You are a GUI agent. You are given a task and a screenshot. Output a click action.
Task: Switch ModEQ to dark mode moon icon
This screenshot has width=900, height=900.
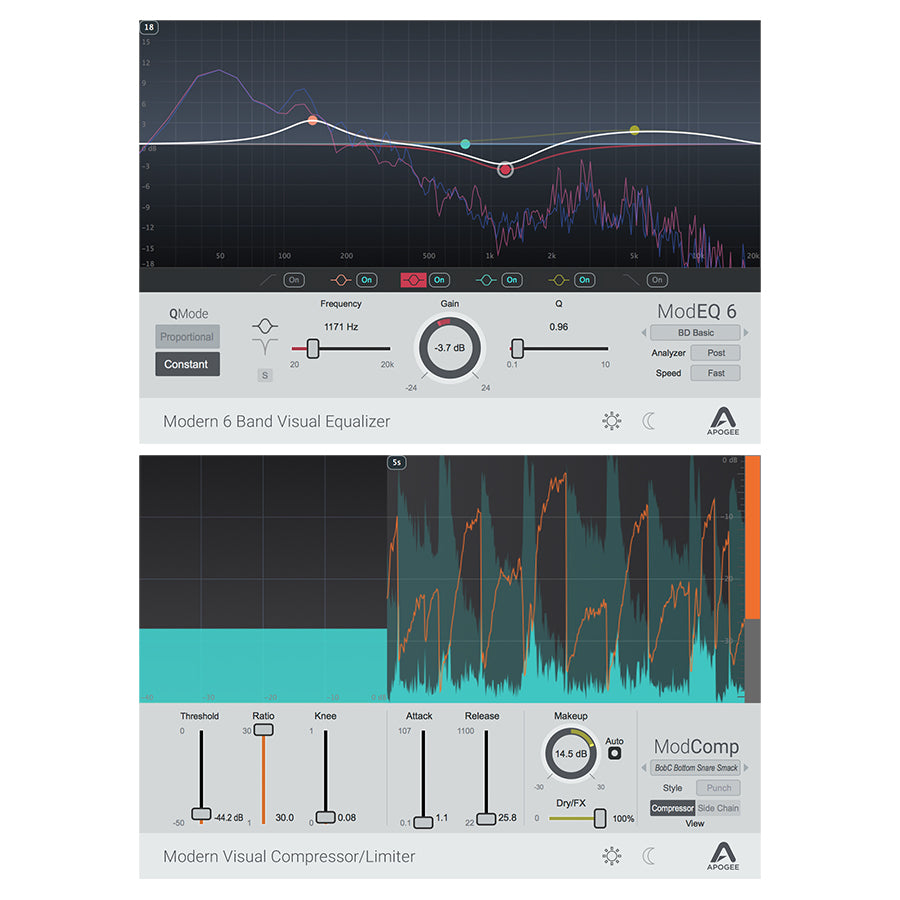coord(649,421)
